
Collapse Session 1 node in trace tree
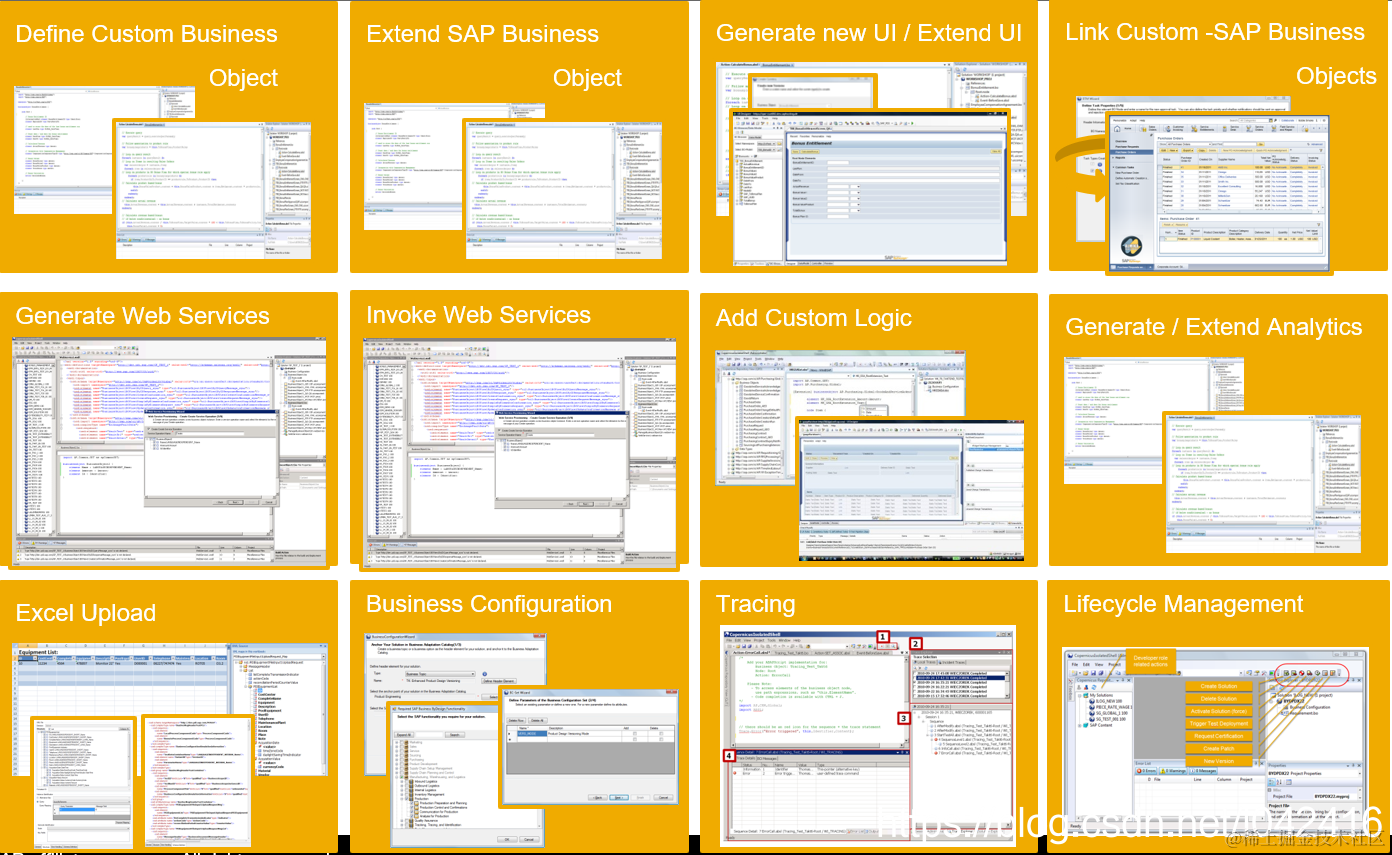pos(920,717)
